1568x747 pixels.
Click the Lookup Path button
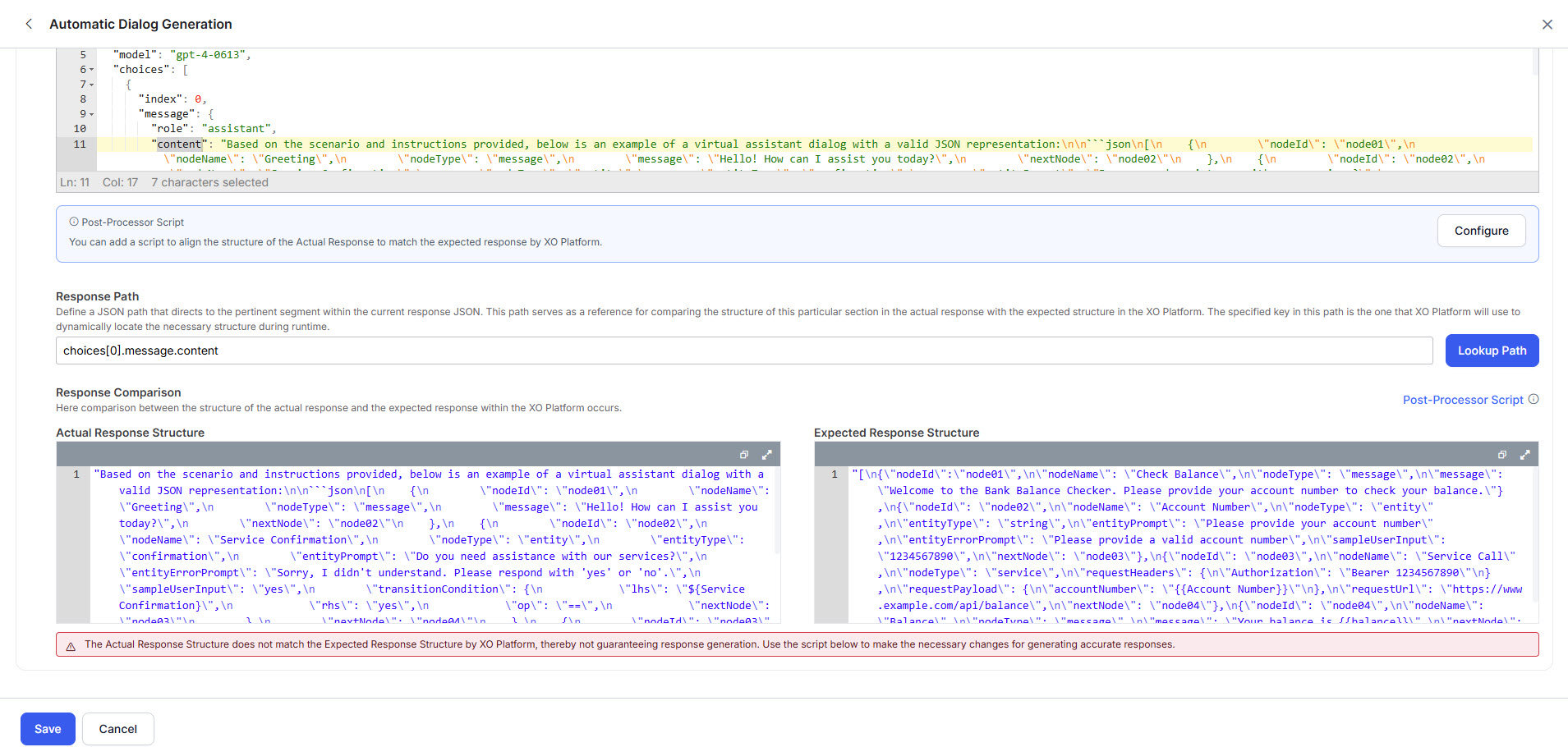point(1492,351)
